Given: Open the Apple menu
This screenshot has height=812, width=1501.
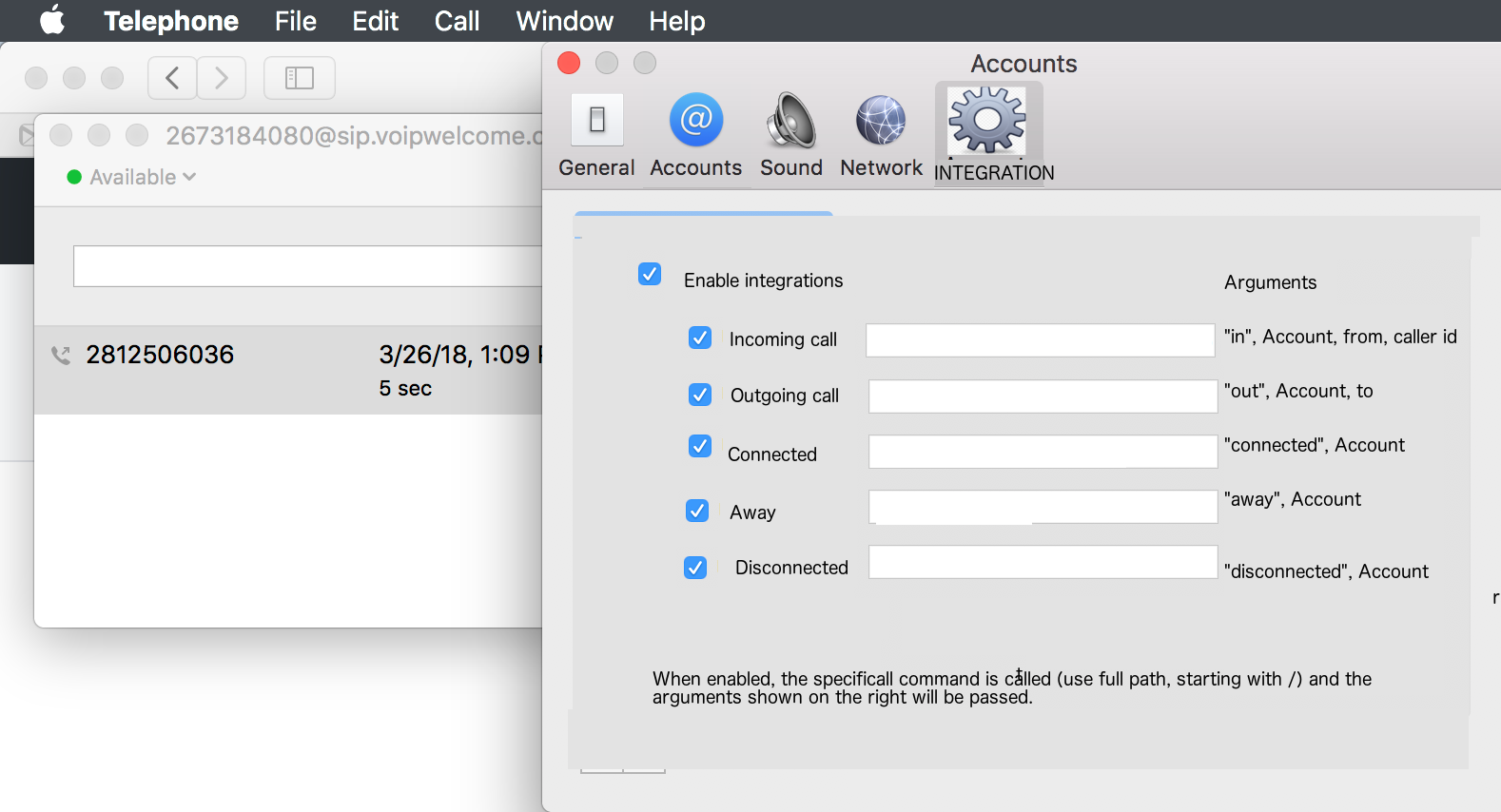Looking at the screenshot, I should coord(53,20).
